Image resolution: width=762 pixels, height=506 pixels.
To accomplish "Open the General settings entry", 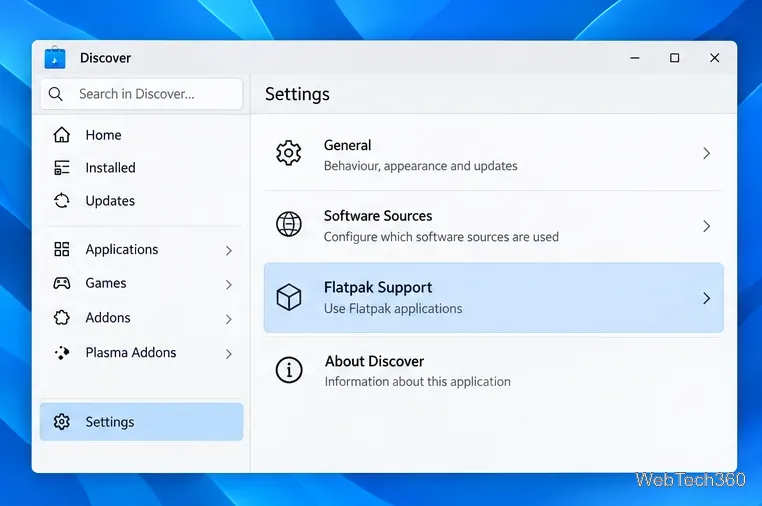I will point(493,155).
